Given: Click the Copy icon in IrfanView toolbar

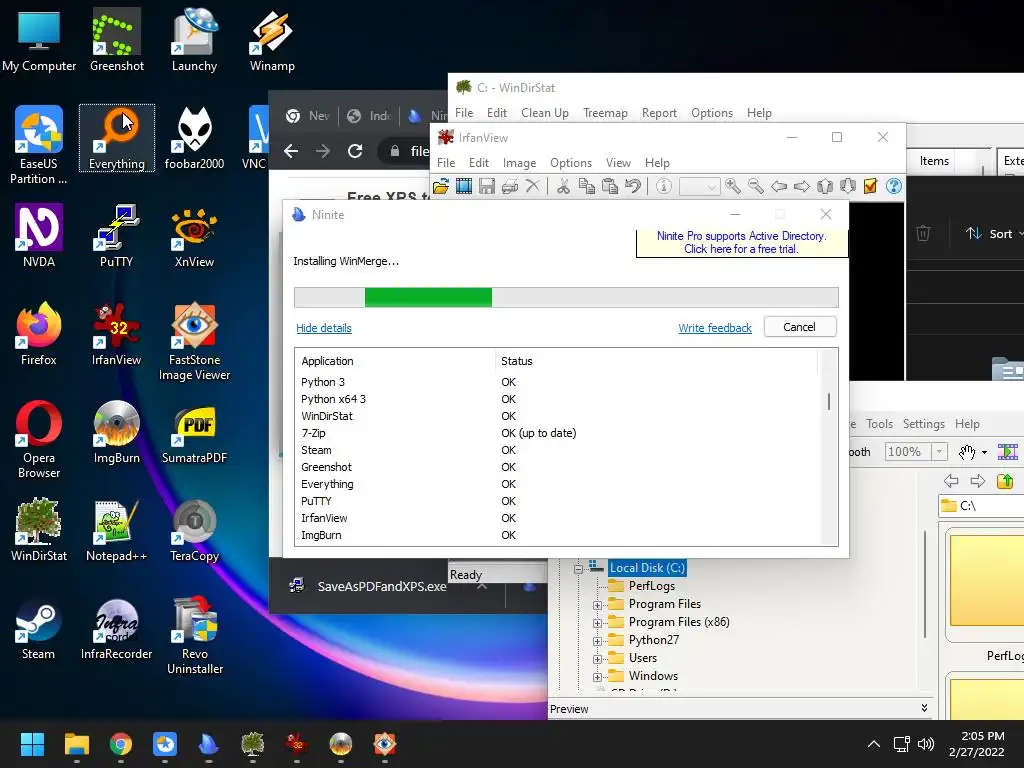Looking at the screenshot, I should coord(586,187).
